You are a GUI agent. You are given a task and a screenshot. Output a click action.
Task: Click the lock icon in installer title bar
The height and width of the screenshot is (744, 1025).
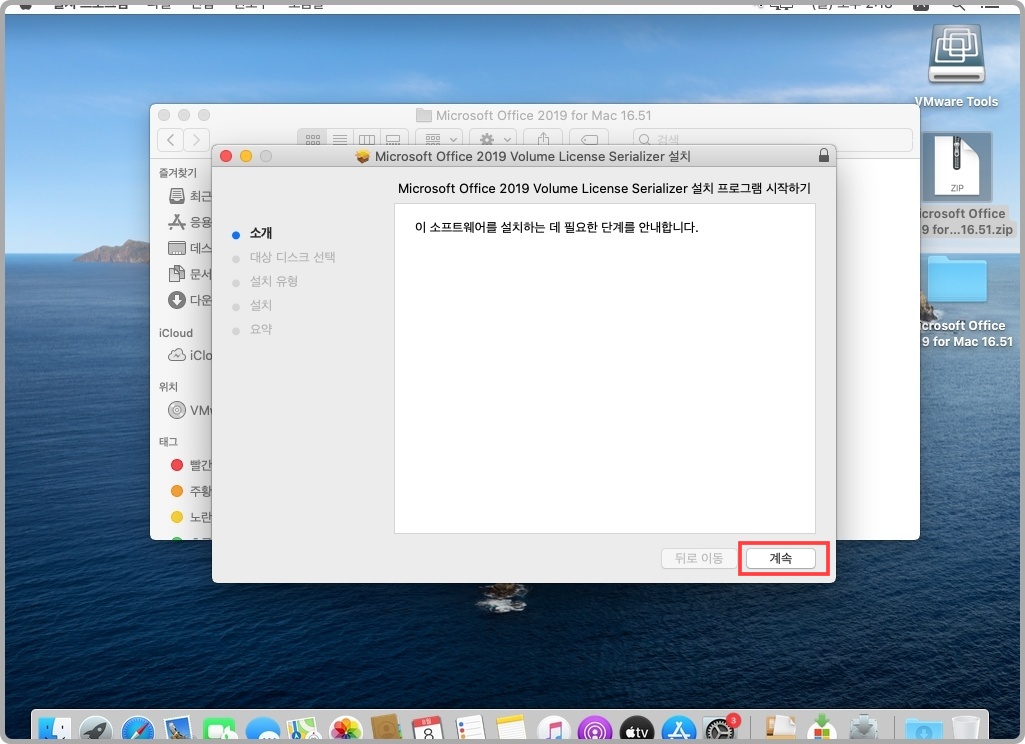[824, 156]
